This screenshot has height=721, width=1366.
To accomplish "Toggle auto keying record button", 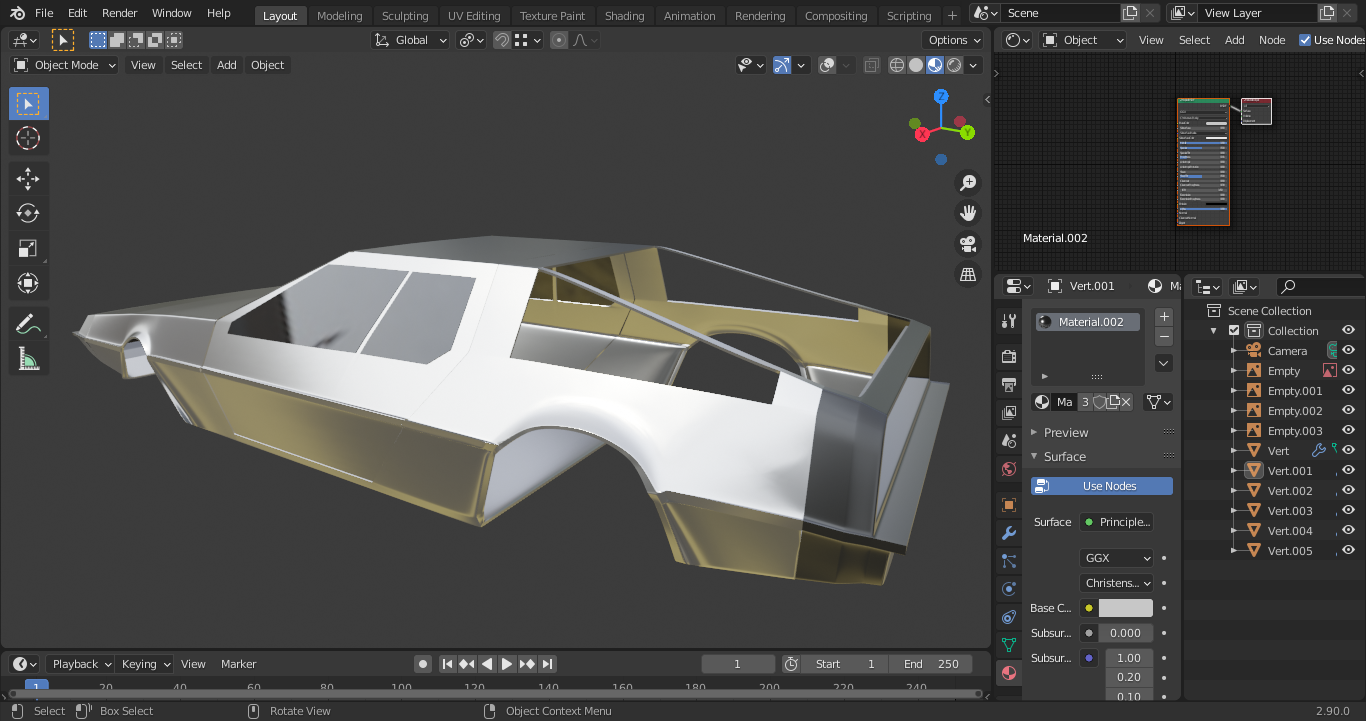I will pos(423,664).
